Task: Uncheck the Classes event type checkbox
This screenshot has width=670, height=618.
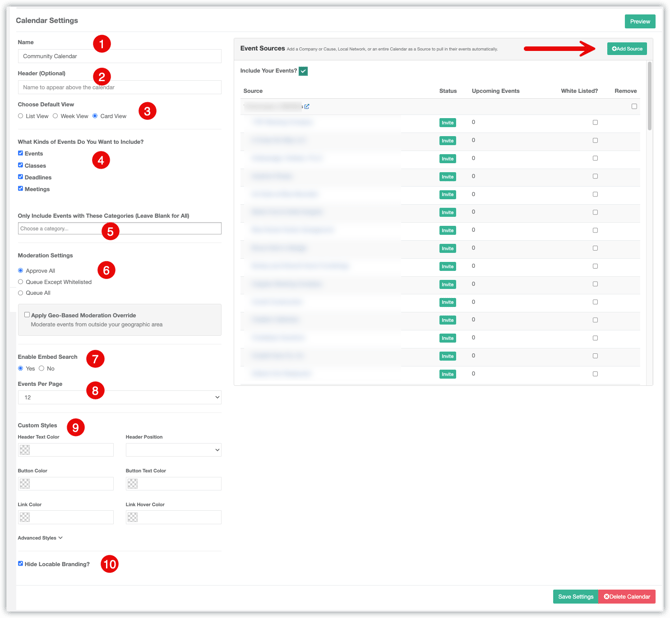Action: 20,165
